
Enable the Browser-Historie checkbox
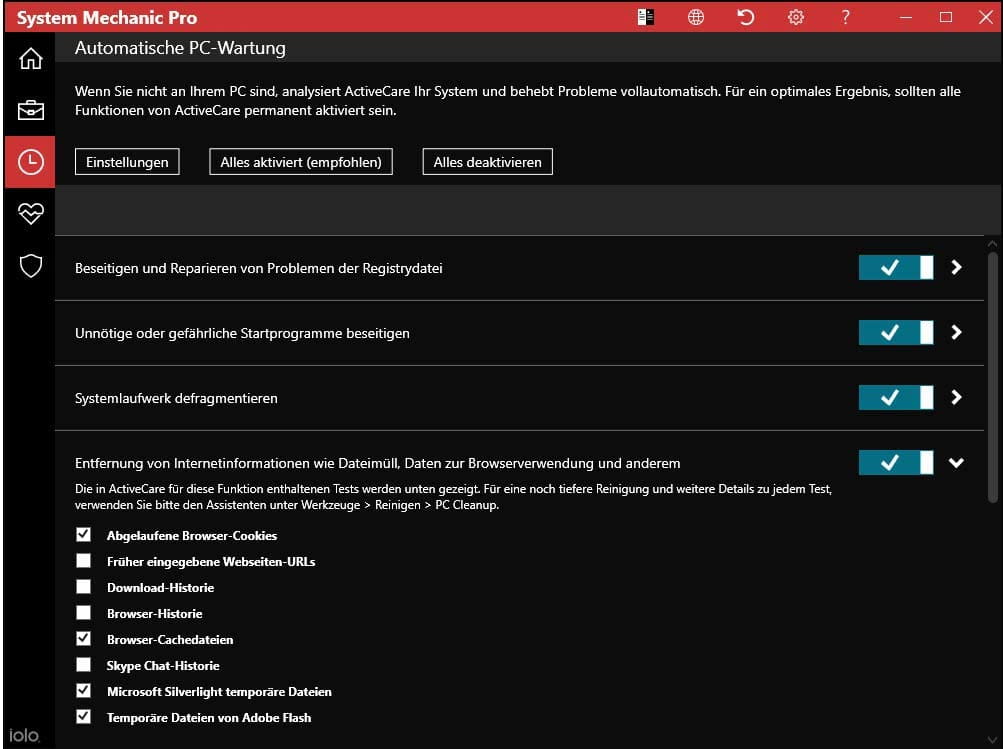[x=84, y=613]
